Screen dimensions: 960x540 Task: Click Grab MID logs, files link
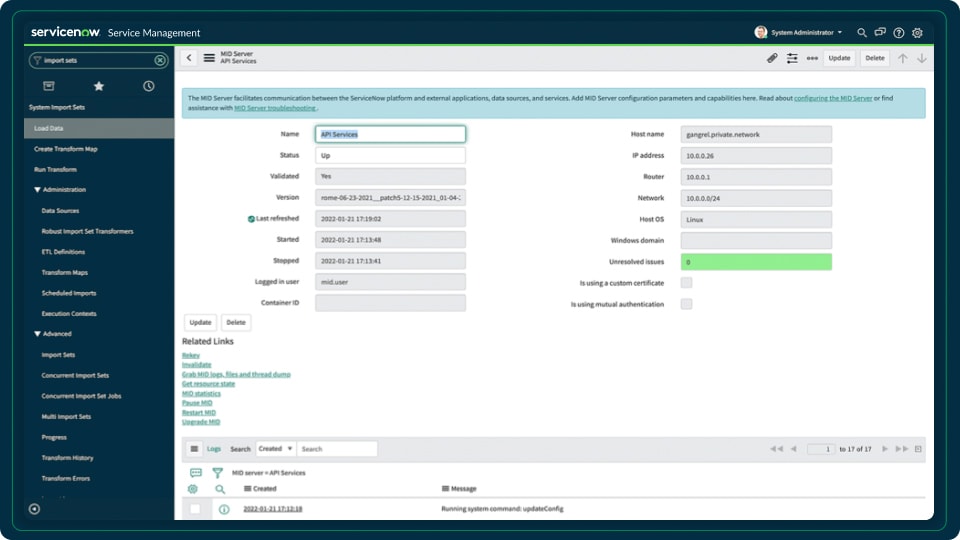pyautogui.click(x=236, y=374)
